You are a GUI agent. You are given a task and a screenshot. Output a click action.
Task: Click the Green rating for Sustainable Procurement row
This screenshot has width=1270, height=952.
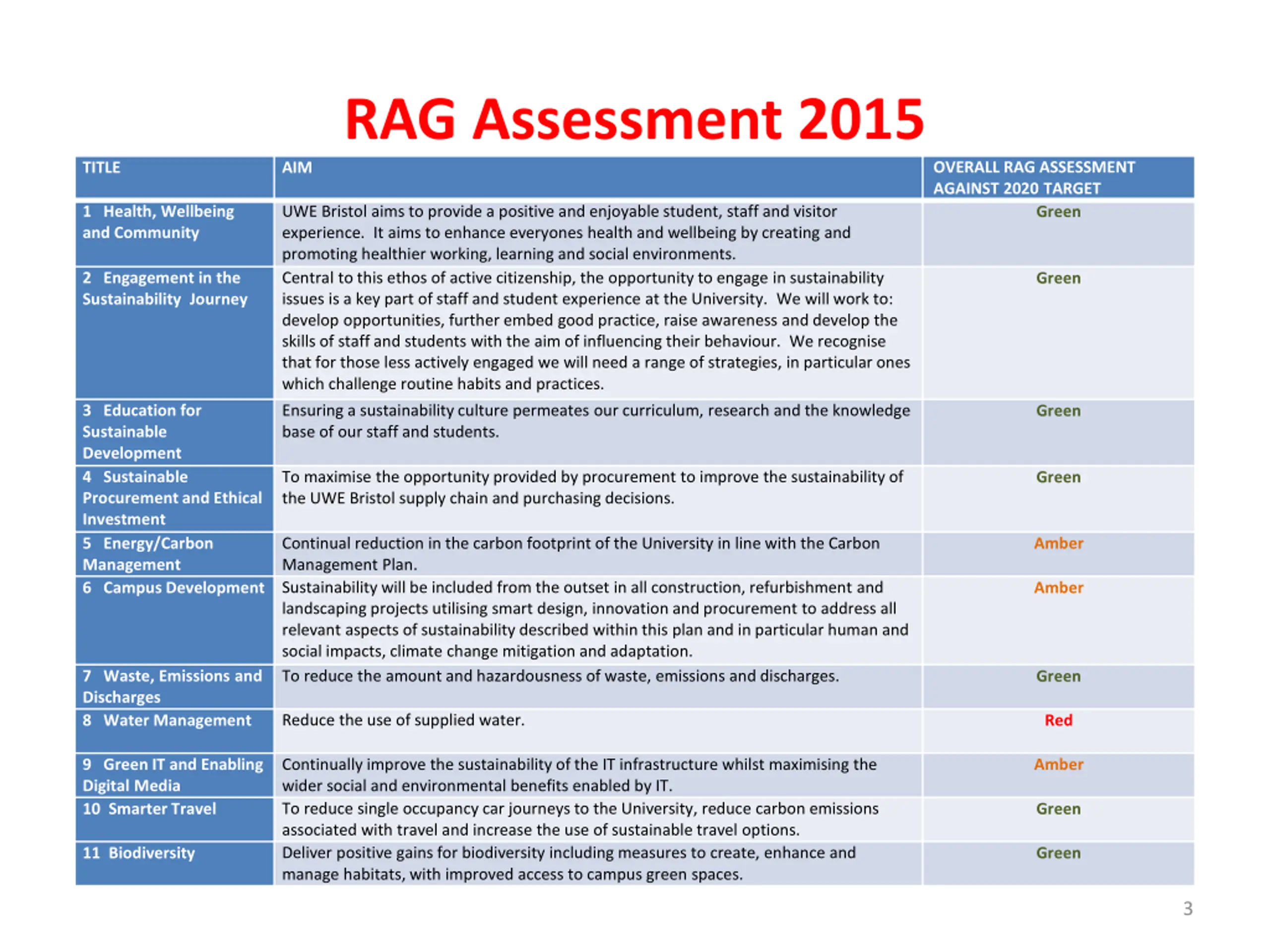pos(1058,477)
